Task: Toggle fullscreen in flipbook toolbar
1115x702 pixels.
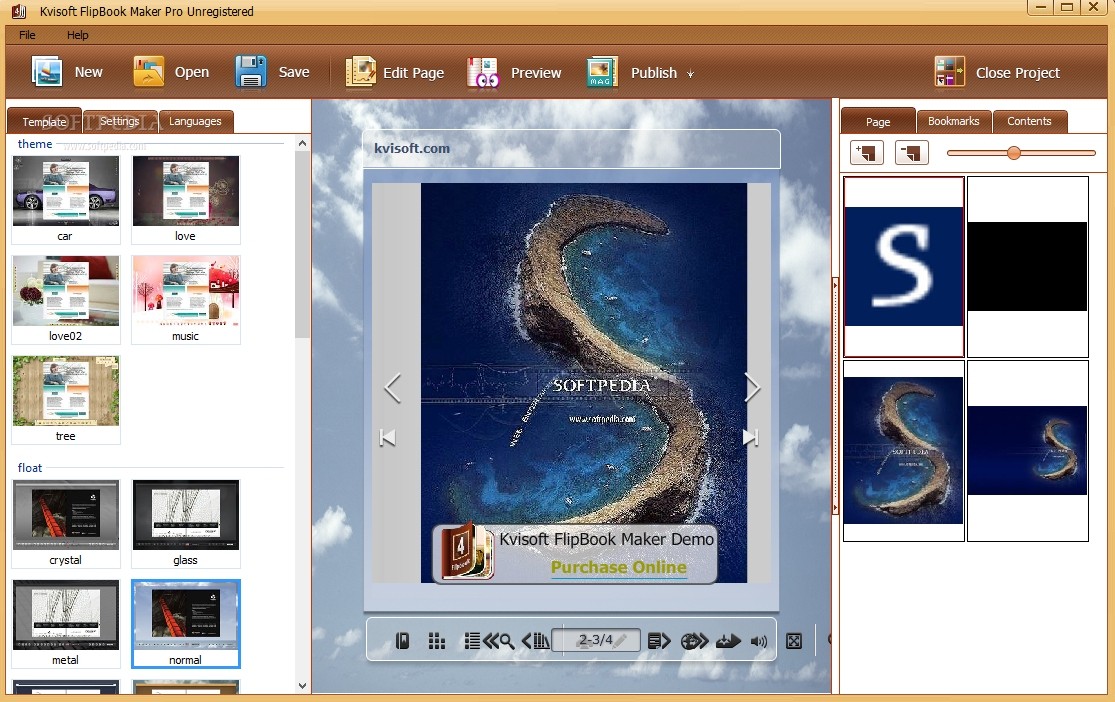Action: tap(794, 642)
